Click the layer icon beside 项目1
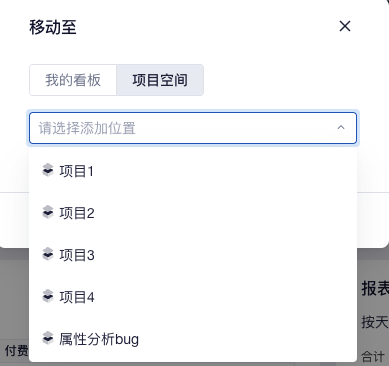Viewport: 389px width, 366px height. pos(48,170)
